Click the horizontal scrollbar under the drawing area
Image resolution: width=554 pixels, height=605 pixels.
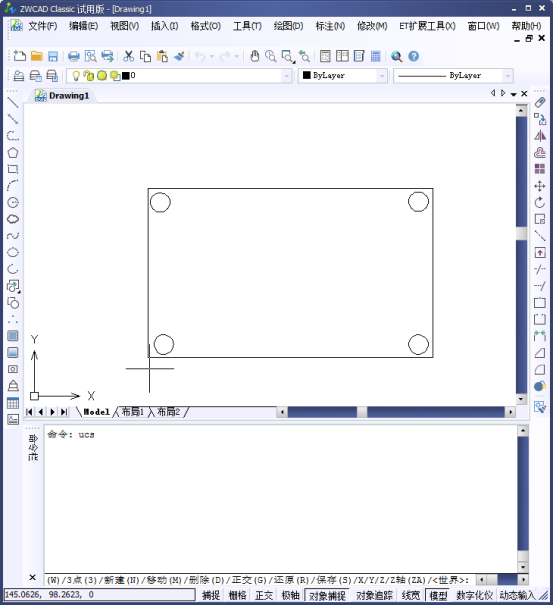396,412
